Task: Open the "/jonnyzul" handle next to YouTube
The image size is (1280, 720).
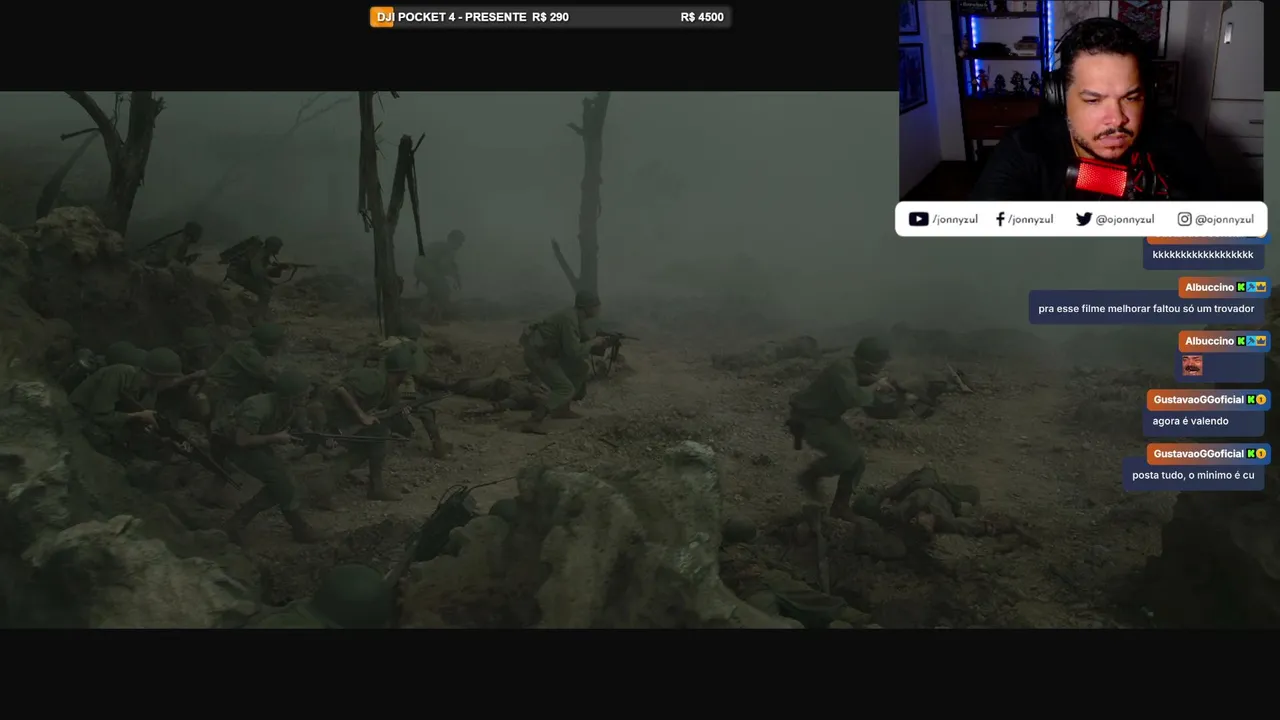Action: (x=954, y=219)
